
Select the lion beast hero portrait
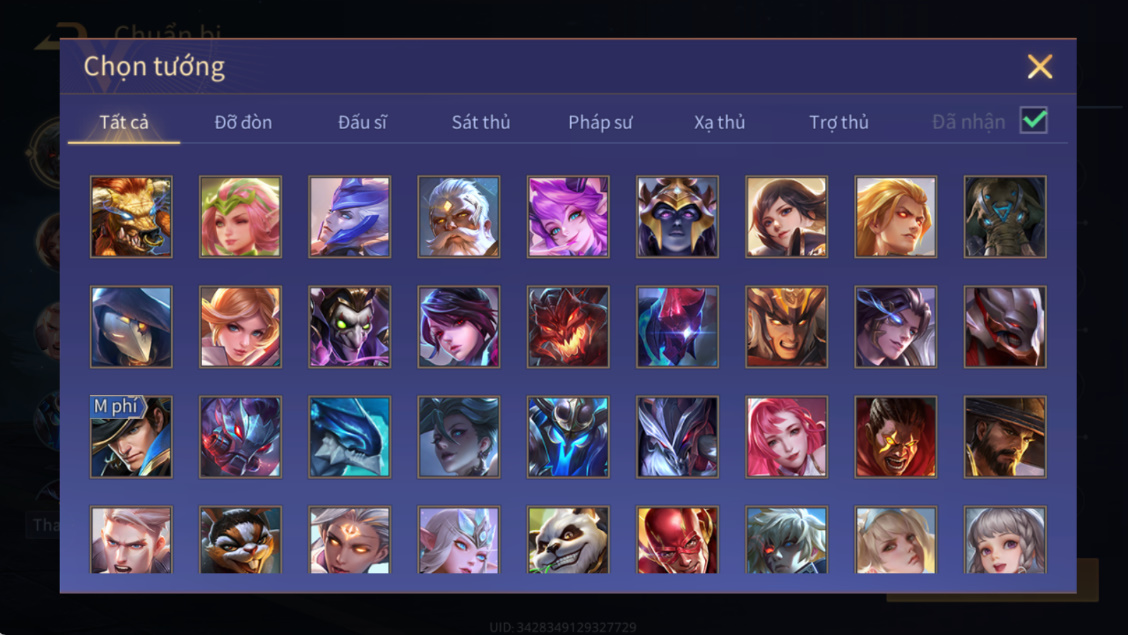tap(131, 216)
